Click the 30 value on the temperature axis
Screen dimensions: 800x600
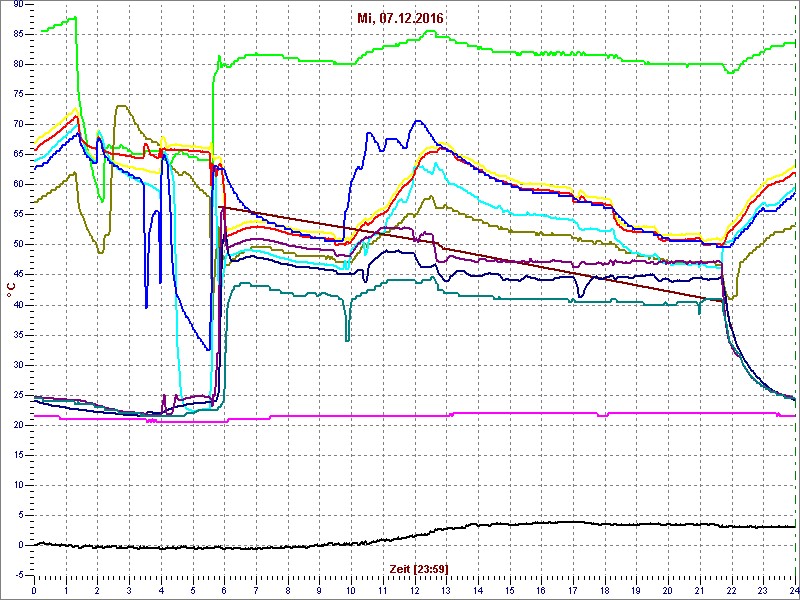18,365
